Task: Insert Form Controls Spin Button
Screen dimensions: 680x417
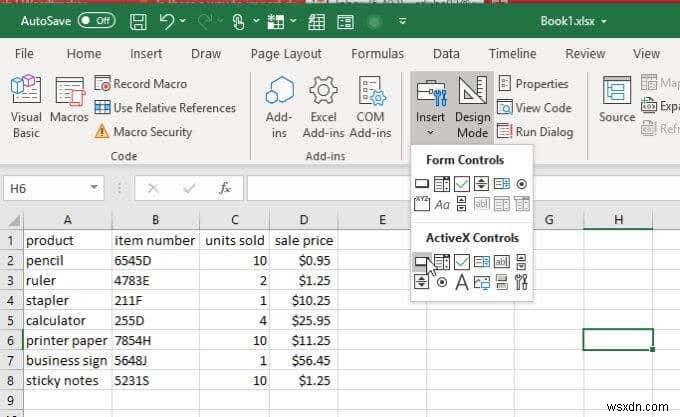Action: 481,184
